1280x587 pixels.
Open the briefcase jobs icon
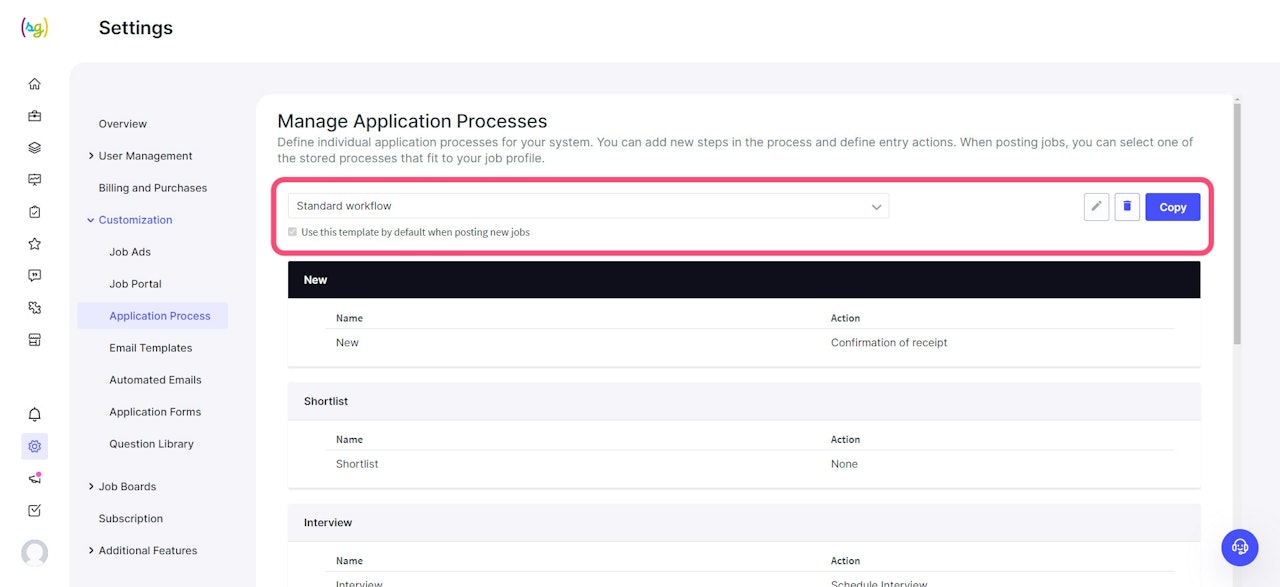tap(35, 116)
